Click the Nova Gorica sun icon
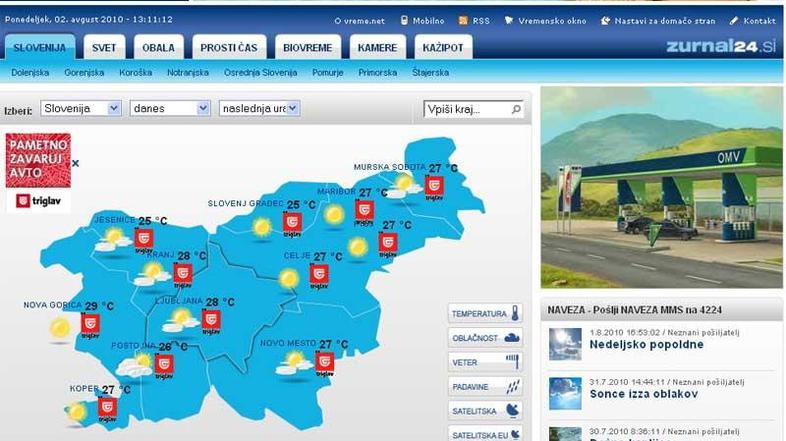This screenshot has width=786, height=441. (60, 329)
